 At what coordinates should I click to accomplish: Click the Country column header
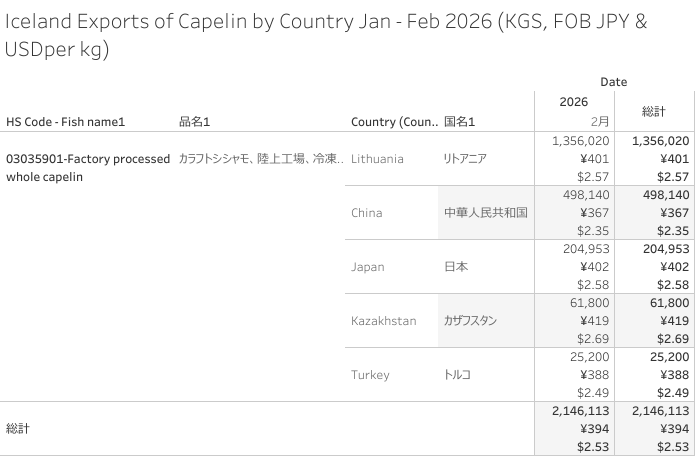coord(394,122)
